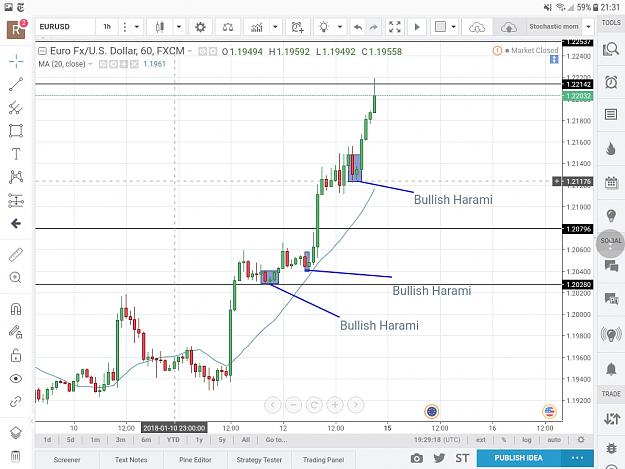Open the Trading Panel tab
Image resolution: width=625 pixels, height=469 pixels.
[x=323, y=460]
